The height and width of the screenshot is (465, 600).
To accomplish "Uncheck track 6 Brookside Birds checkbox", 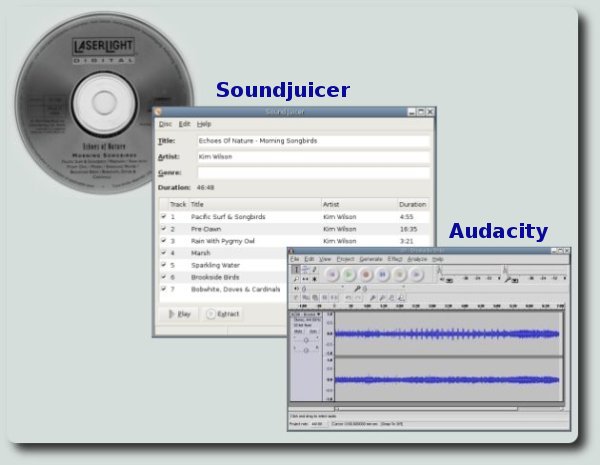I will coord(164,277).
